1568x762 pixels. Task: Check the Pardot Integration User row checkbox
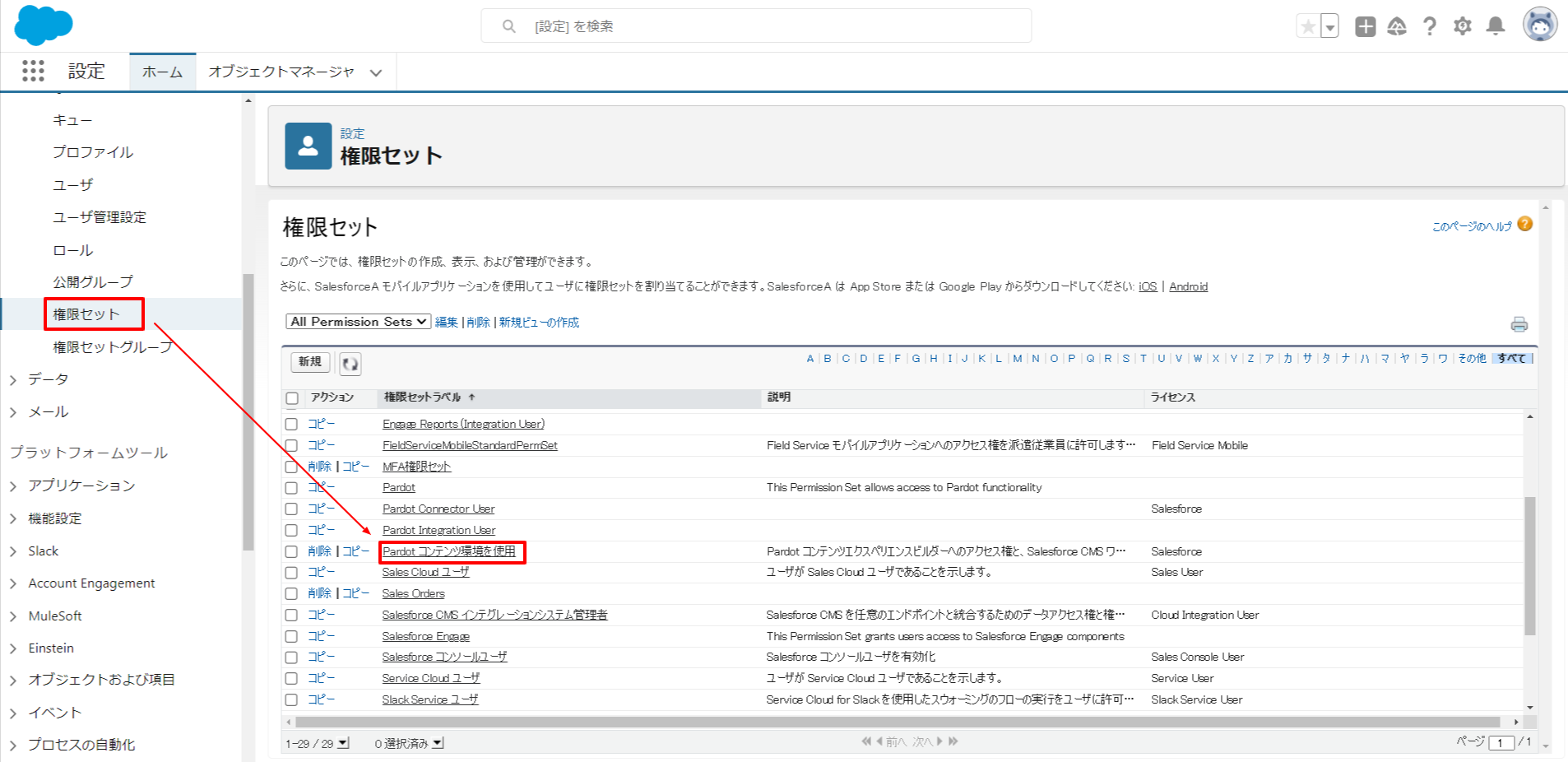(x=291, y=531)
